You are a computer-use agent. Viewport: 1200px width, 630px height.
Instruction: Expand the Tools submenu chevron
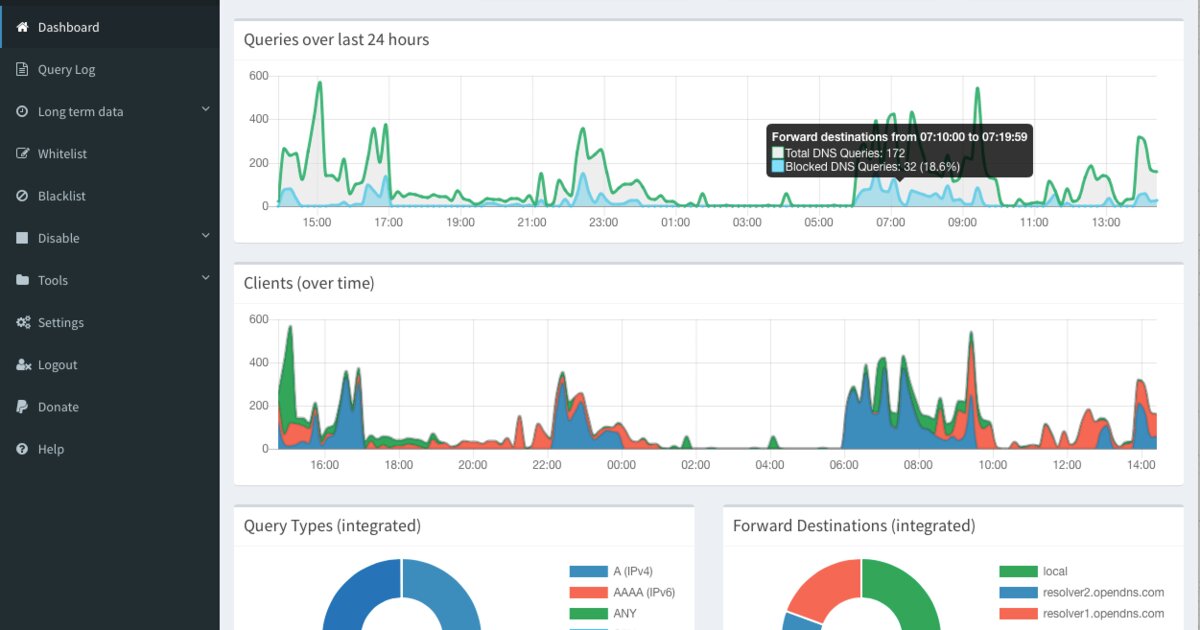coord(205,278)
